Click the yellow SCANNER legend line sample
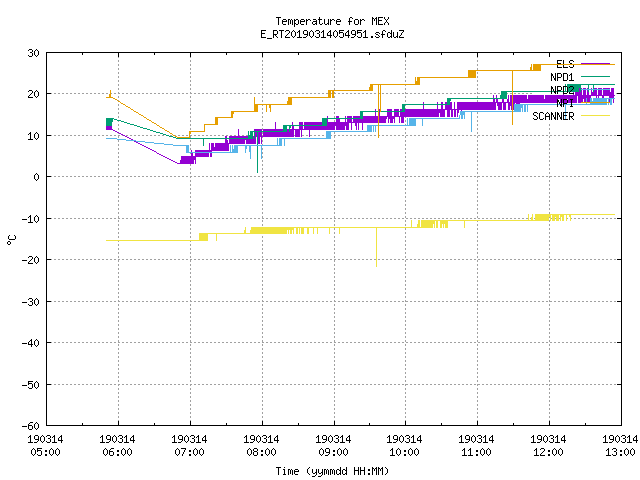640x480 pixels. pos(596,116)
